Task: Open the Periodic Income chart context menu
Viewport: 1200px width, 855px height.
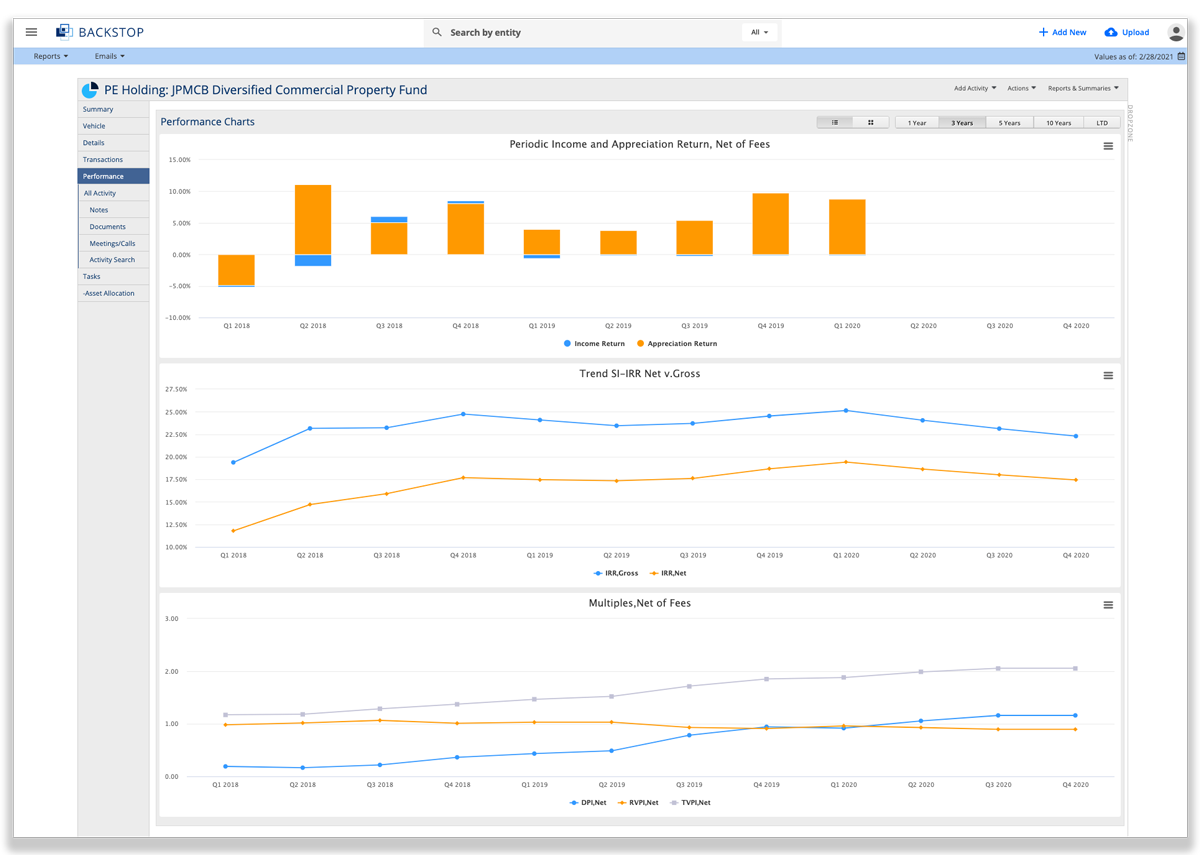Action: [x=1108, y=147]
